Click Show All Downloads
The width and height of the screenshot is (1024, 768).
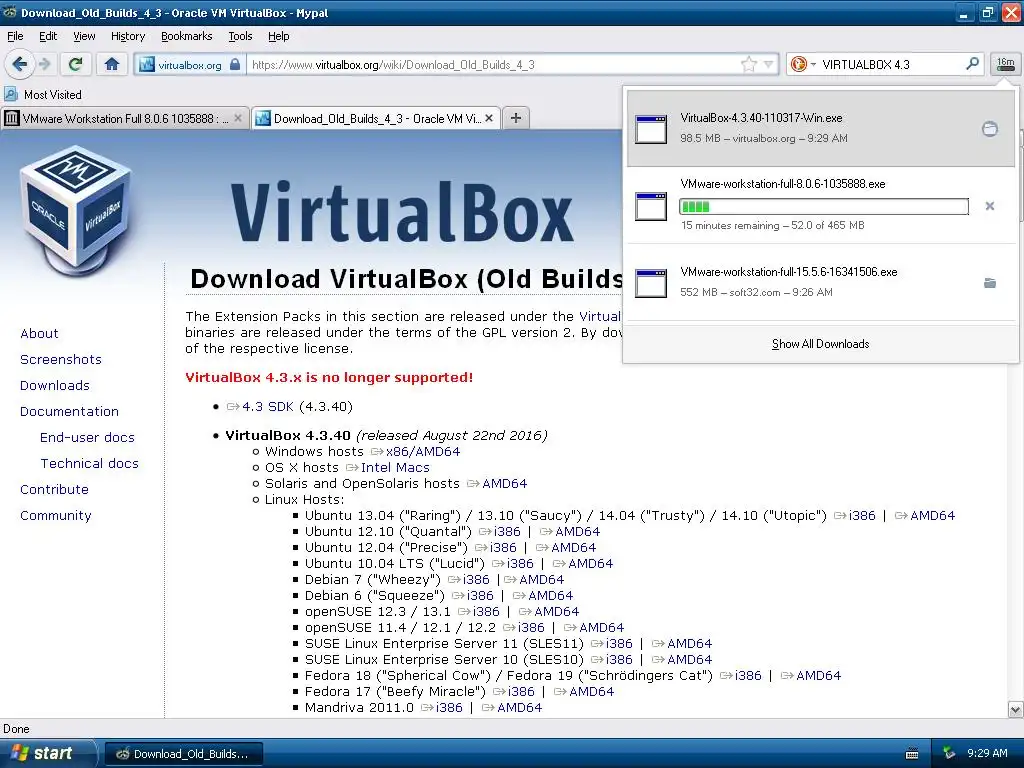820,344
